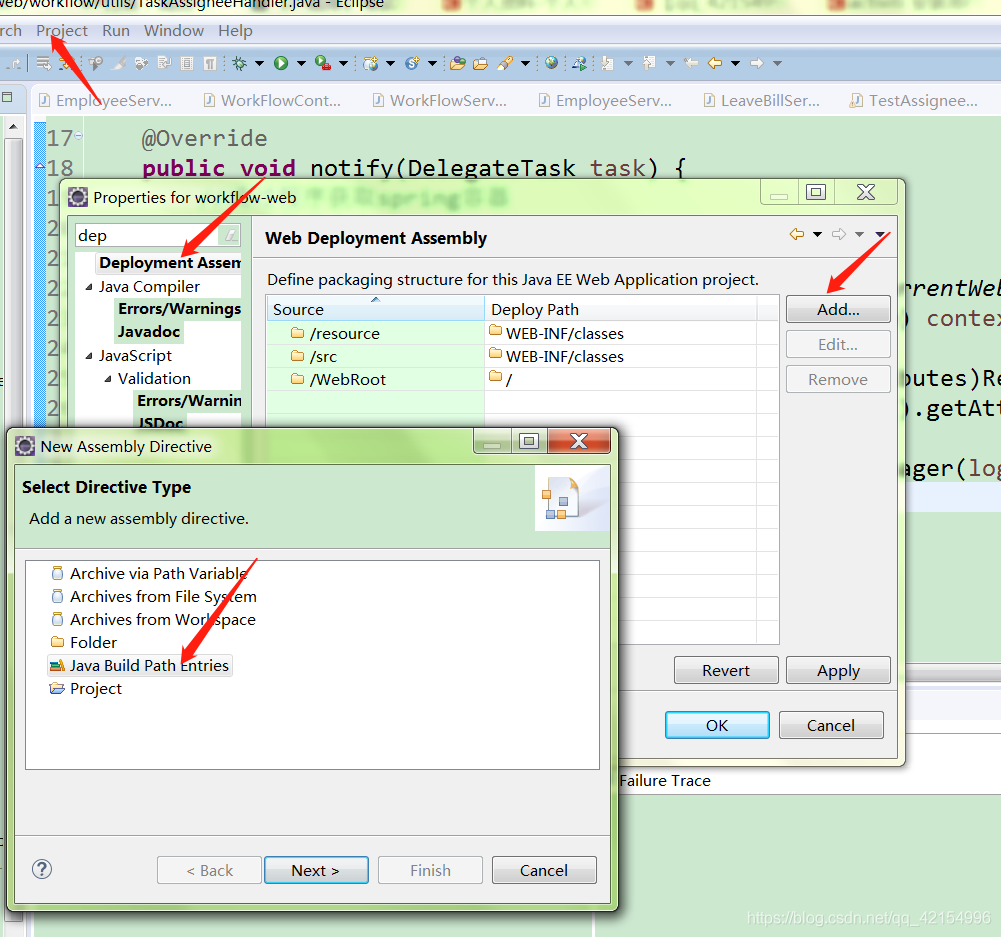Viewport: 1001px width, 937px height.
Task: Collapse the Java Compiler tree node
Action: tap(89, 287)
